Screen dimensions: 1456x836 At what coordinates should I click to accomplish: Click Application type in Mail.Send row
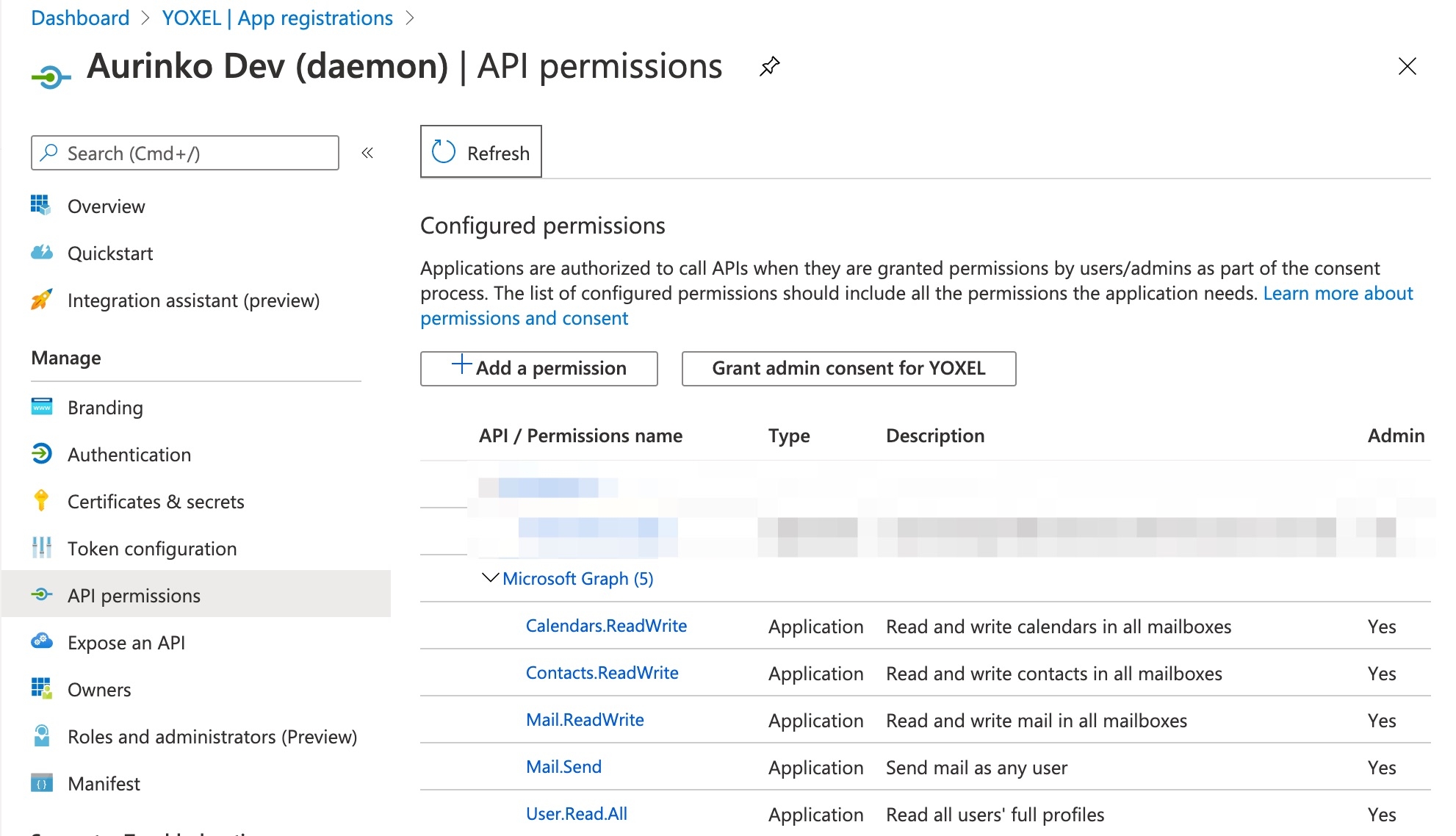(815, 768)
